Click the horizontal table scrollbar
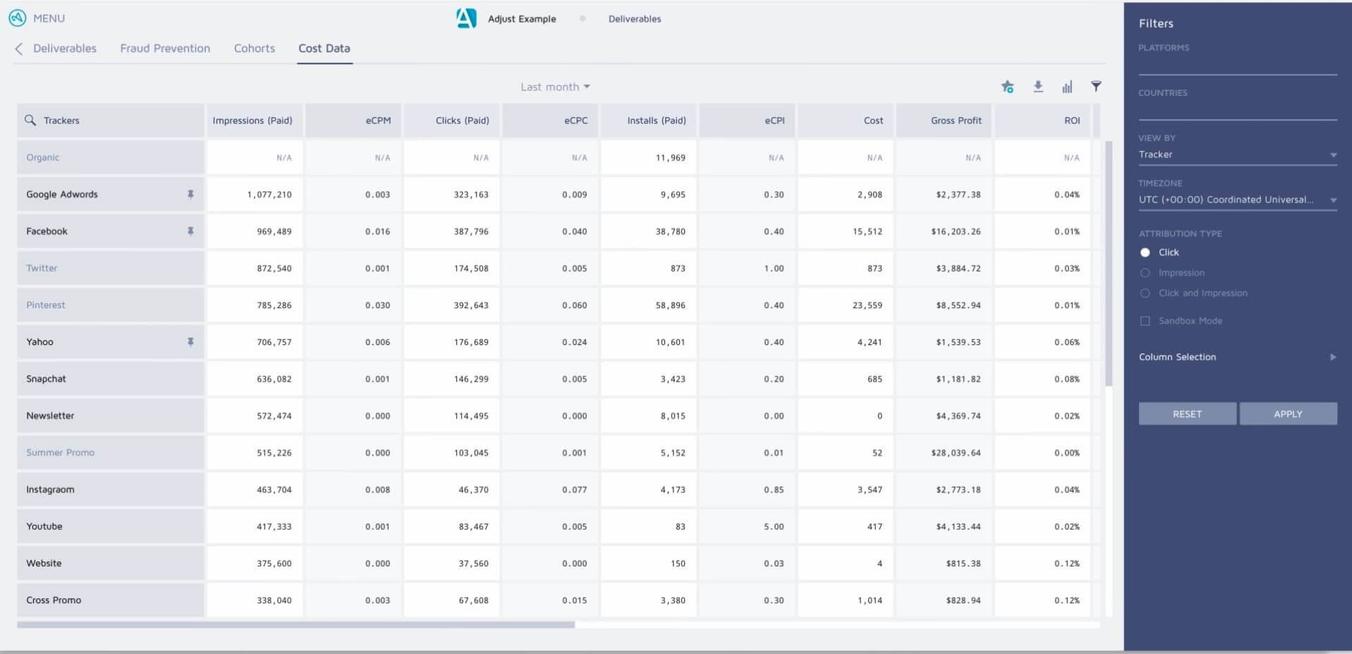This screenshot has height=654, width=1352. [296, 625]
